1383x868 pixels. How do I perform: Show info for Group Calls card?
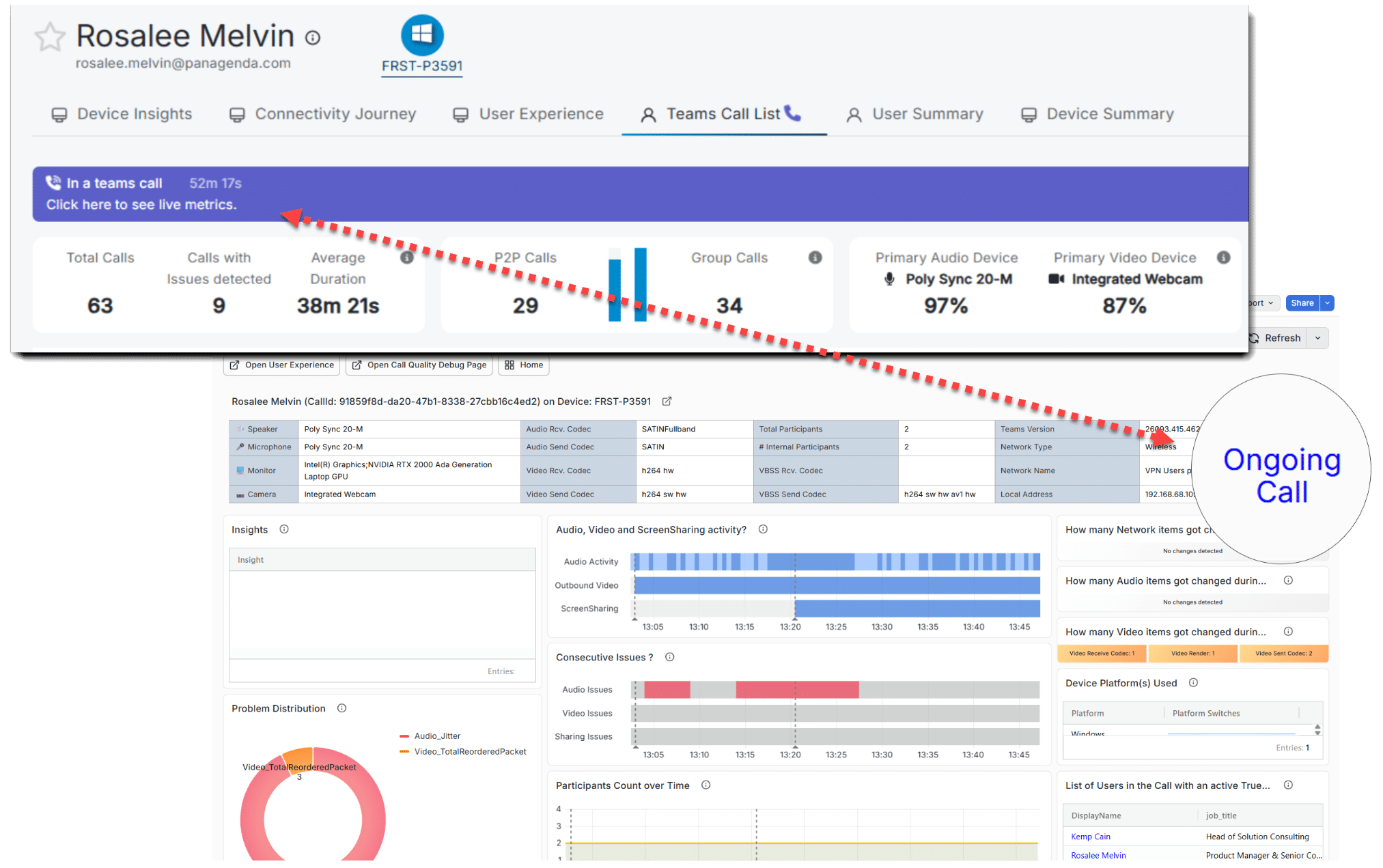pyautogui.click(x=815, y=257)
